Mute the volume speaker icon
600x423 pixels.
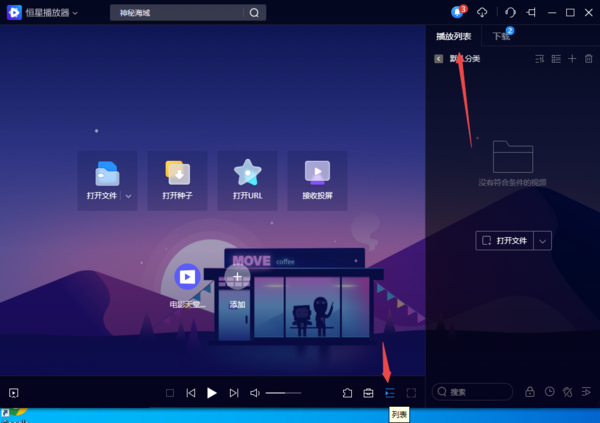point(255,393)
